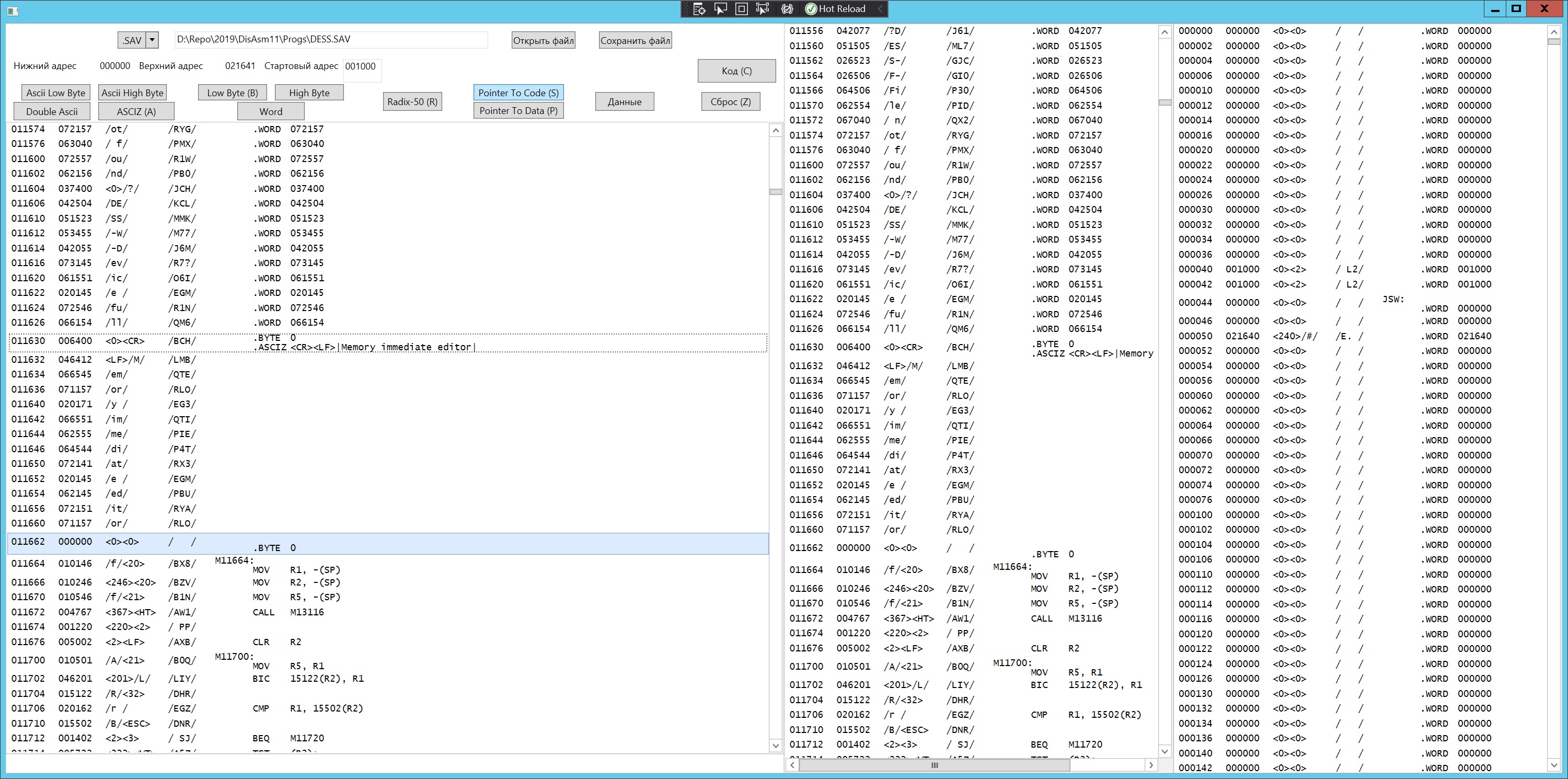Open the .SAV file type dropdown arrow
This screenshot has width=1568, height=779.
152,40
